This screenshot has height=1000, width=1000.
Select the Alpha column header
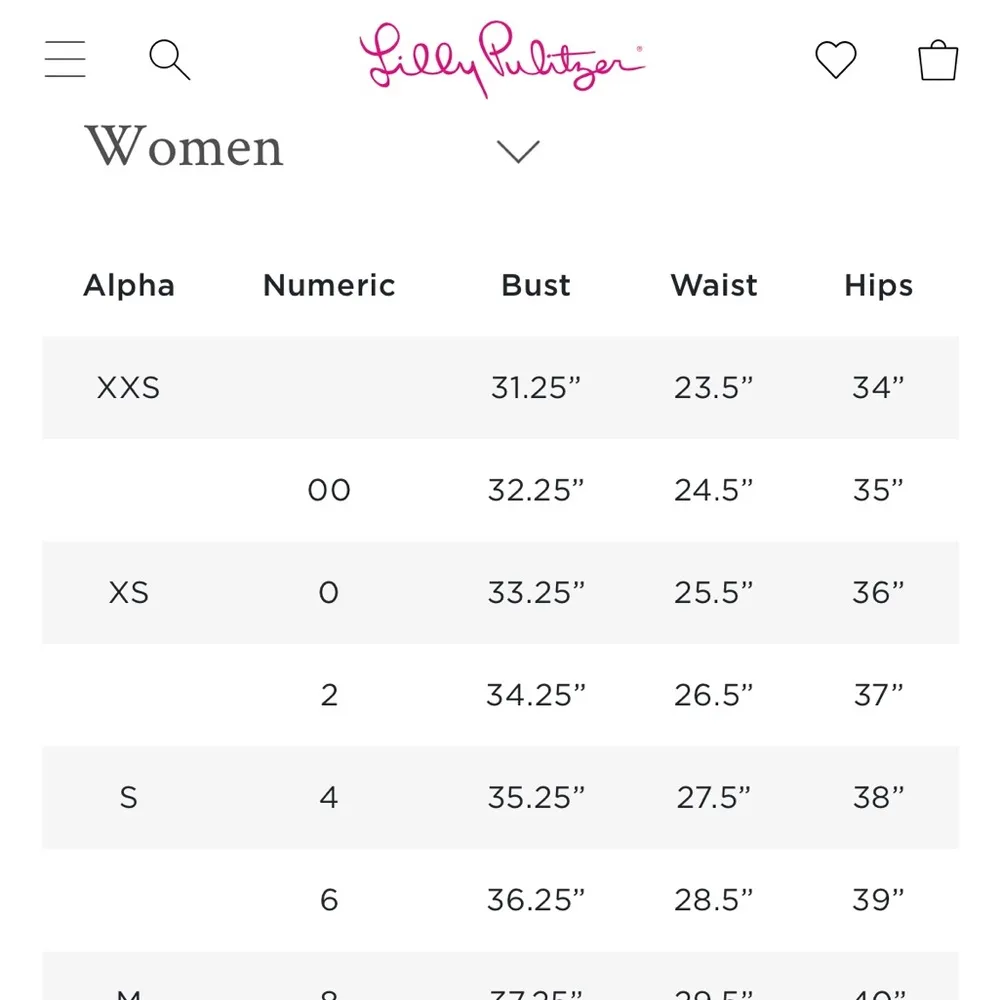(x=129, y=286)
